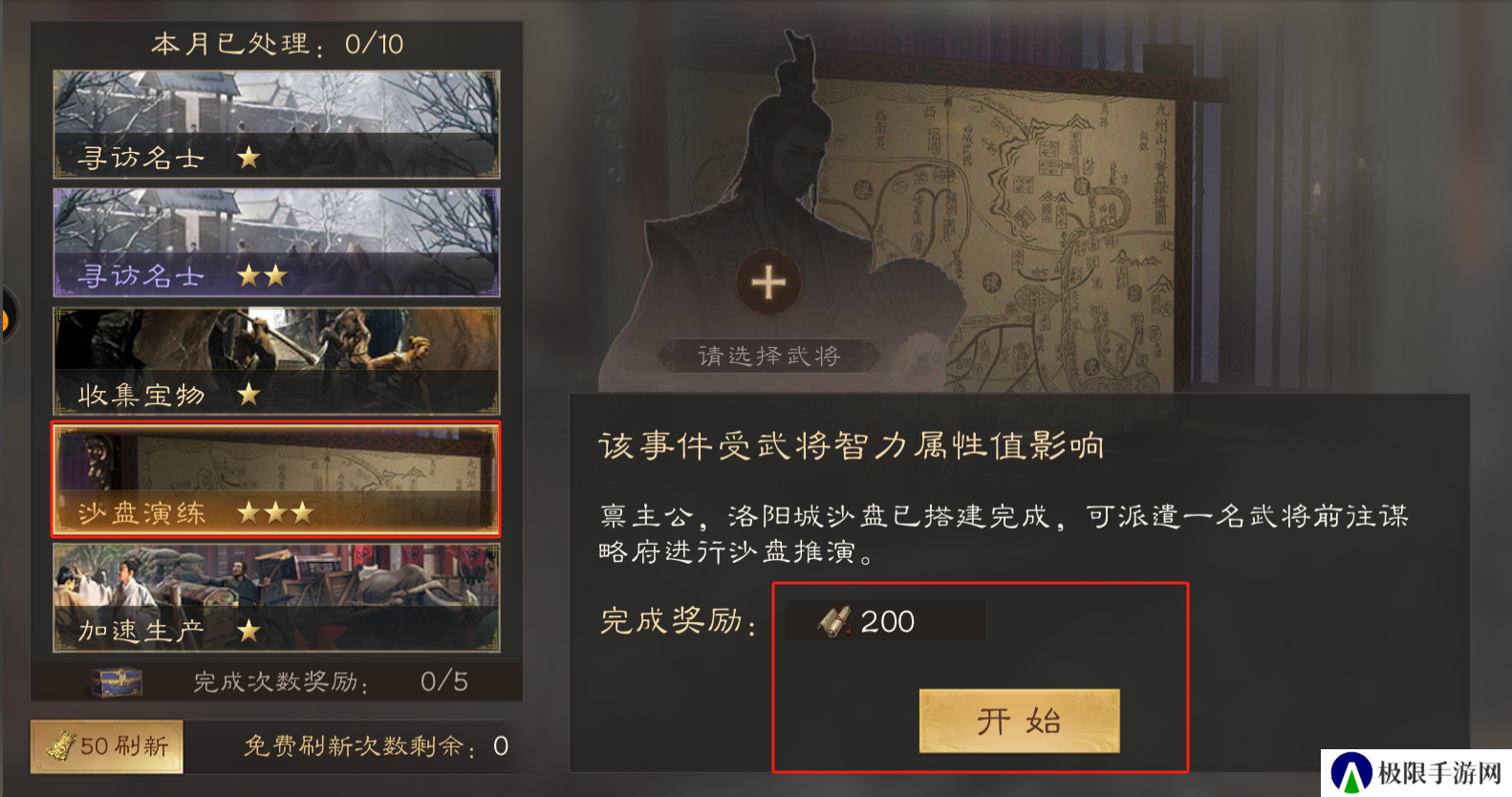Click the three stars on 沙盘演练 card

pos(275,513)
